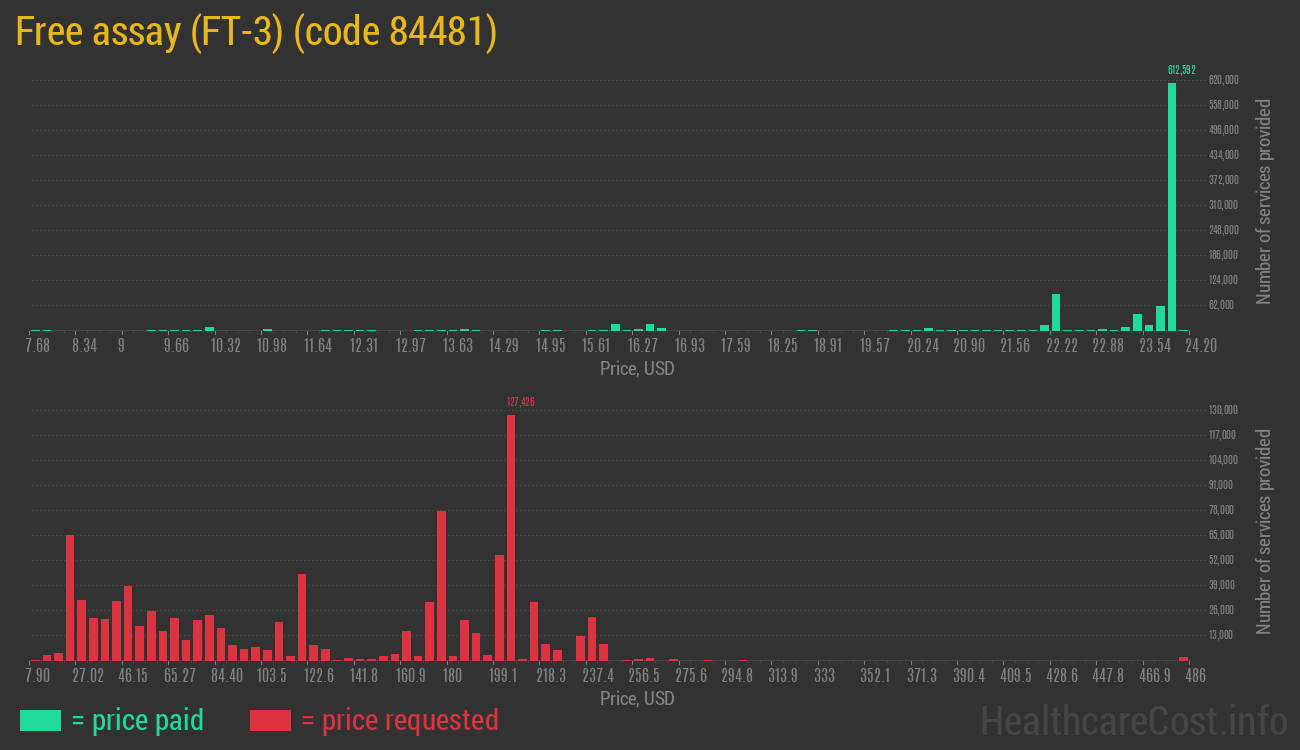
Task: Click the upper chart's "Price, USD" axis label
Action: (637, 369)
